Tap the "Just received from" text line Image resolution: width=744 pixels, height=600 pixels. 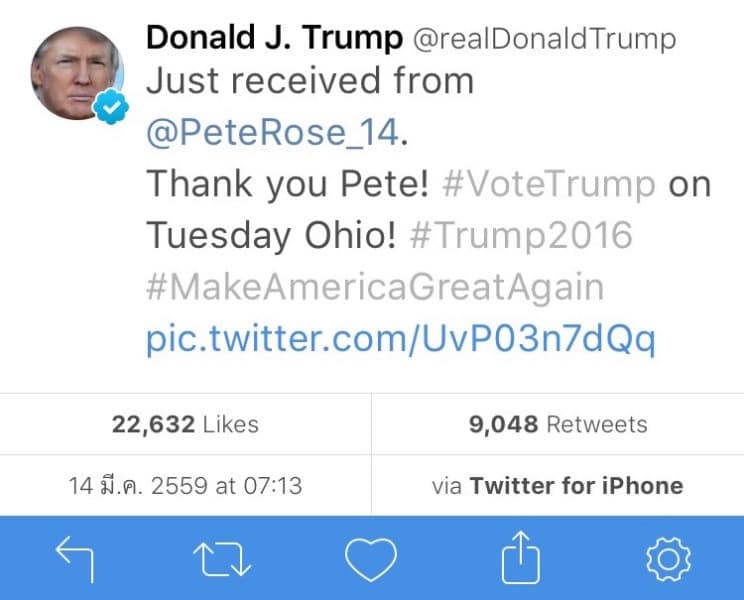pos(310,82)
